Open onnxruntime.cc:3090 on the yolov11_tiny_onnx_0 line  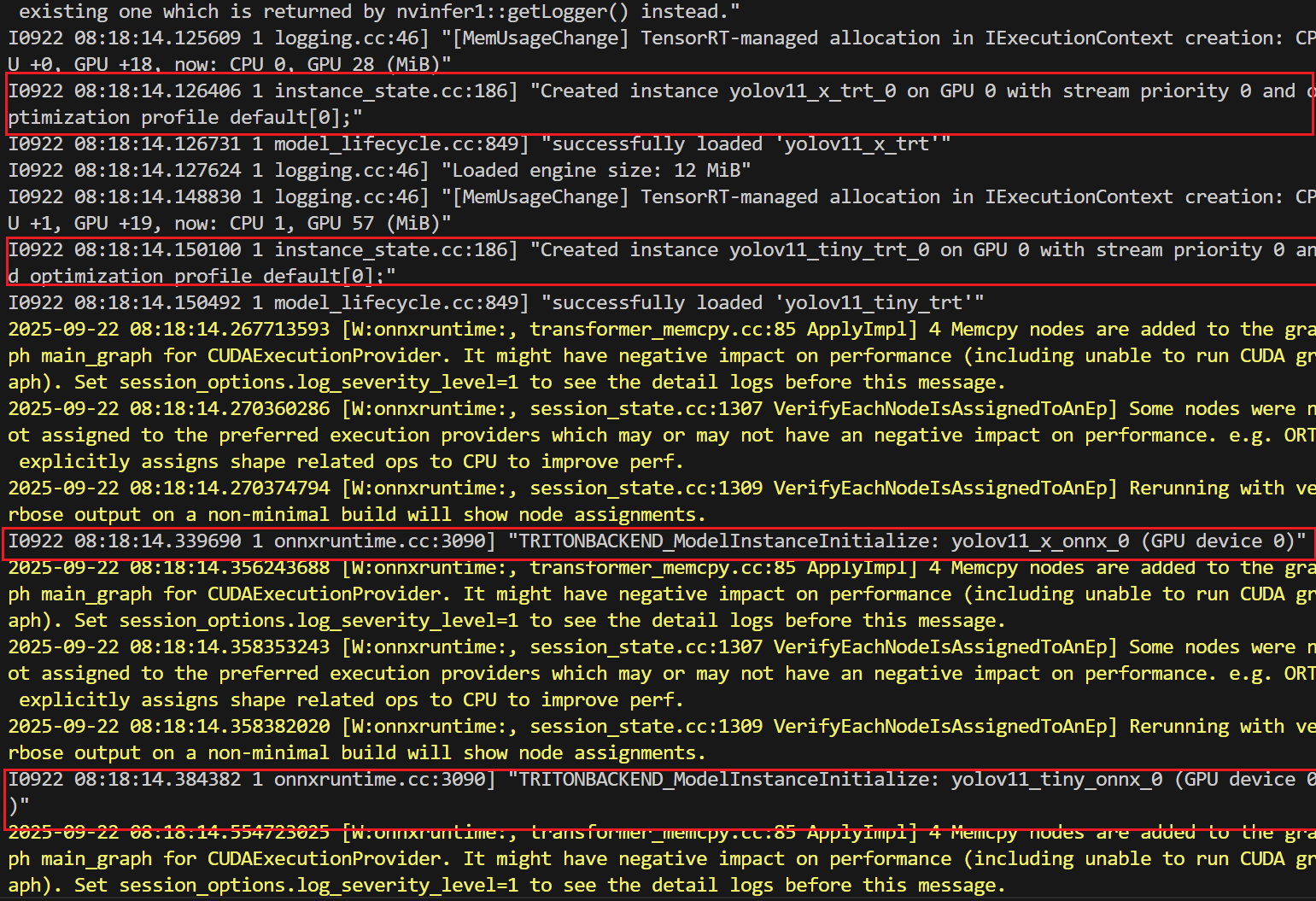pyautogui.click(x=383, y=780)
